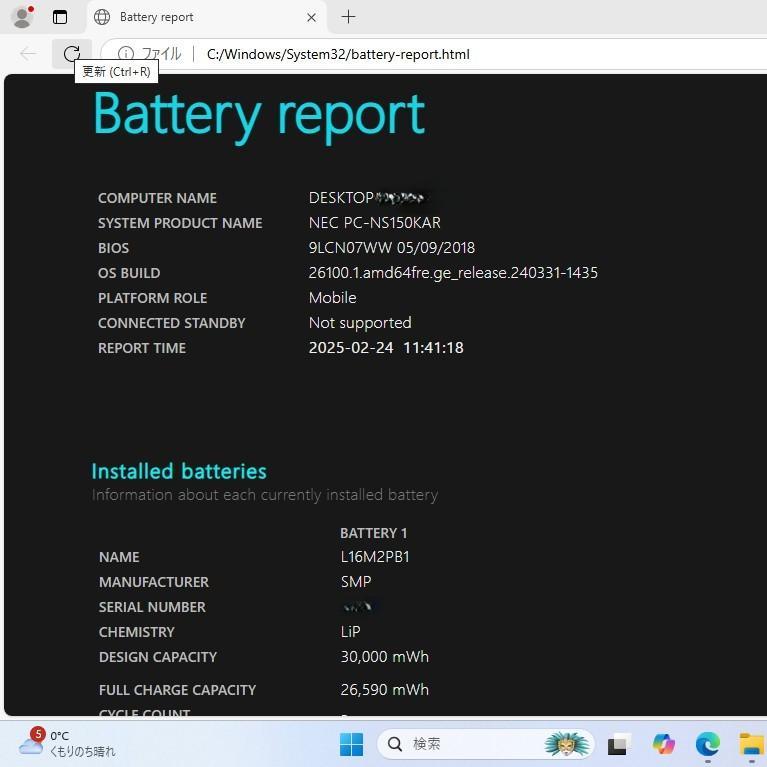Click design capacity 30,000 mWh
The image size is (767, 767).
click(x=384, y=657)
